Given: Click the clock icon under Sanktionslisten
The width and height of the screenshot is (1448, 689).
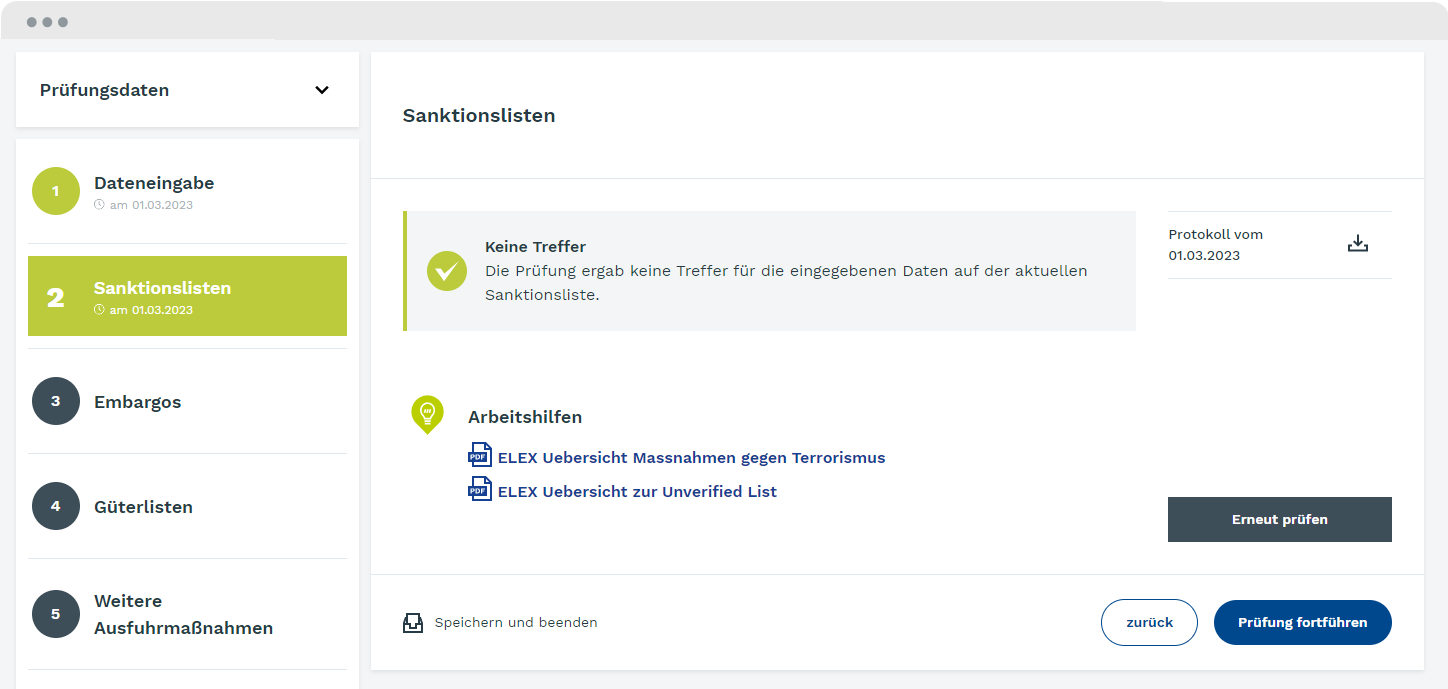Looking at the screenshot, I should click(100, 310).
